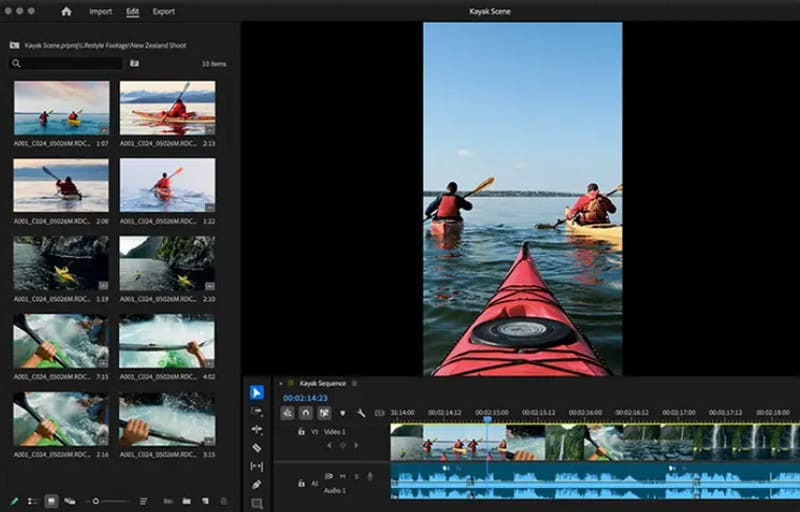Viewport: 800px width, 512px height.
Task: Open timeline wrench settings
Action: (361, 413)
